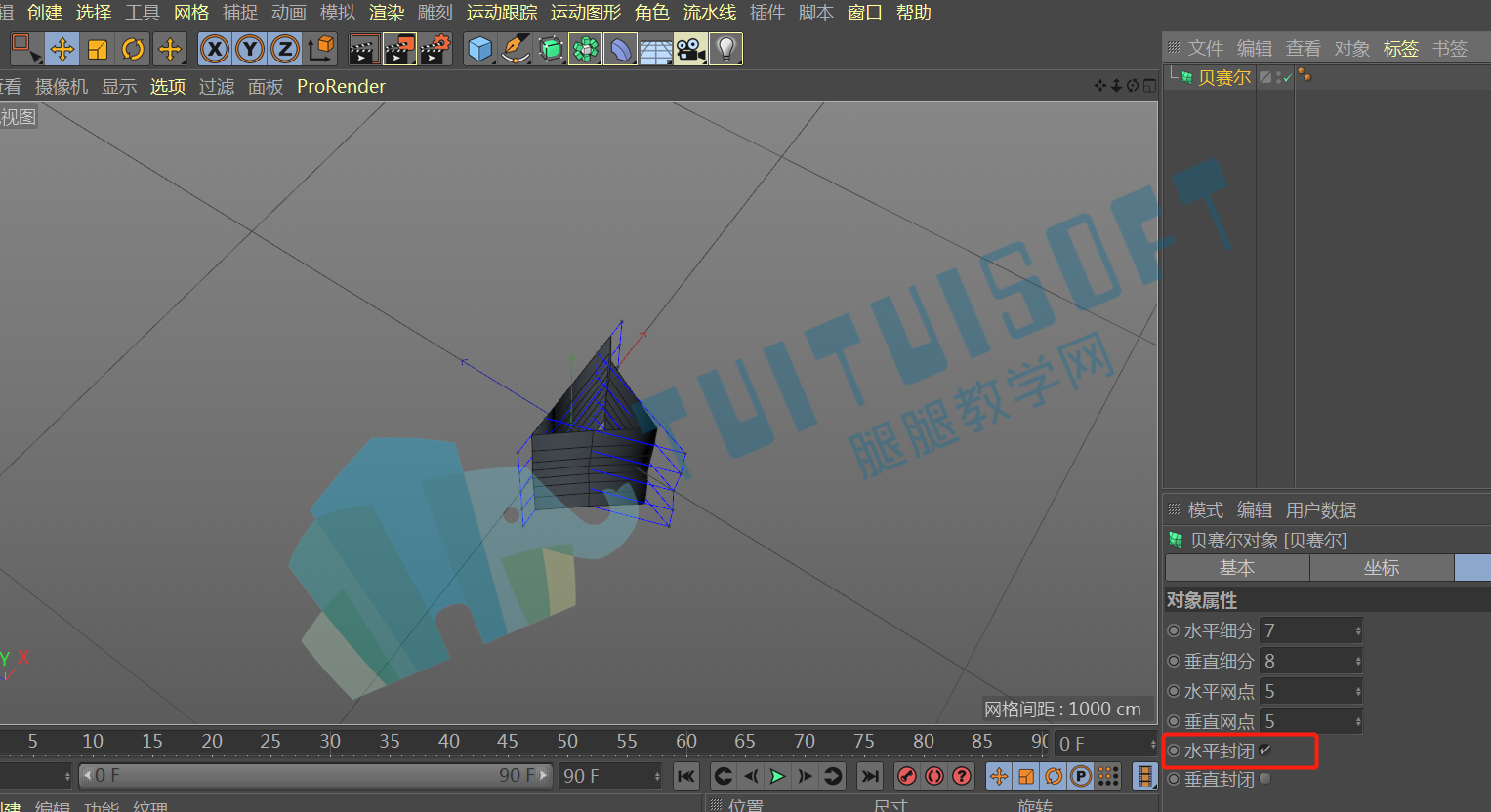Go to the end of the animation
The image size is (1491, 812).
pos(869,776)
